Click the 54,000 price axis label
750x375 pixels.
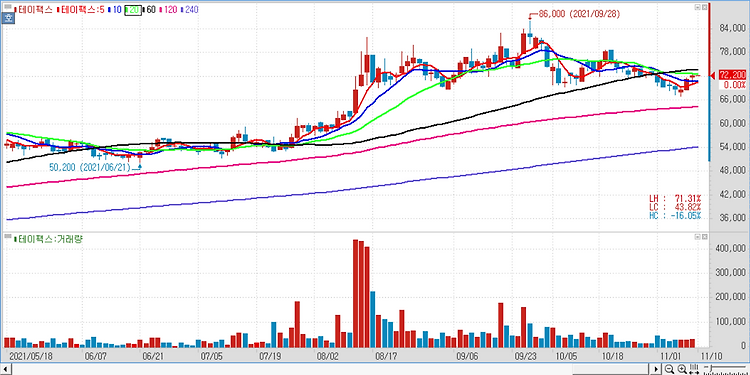click(732, 147)
